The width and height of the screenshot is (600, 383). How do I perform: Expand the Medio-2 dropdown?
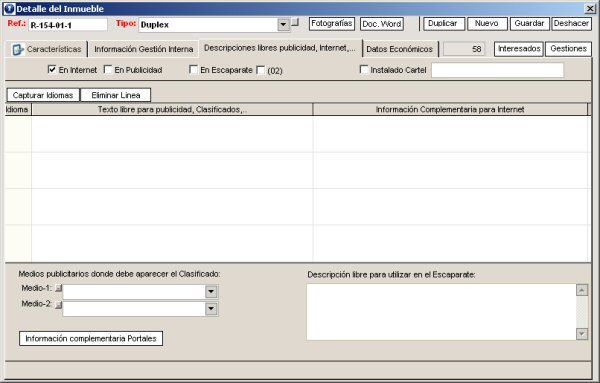click(211, 308)
